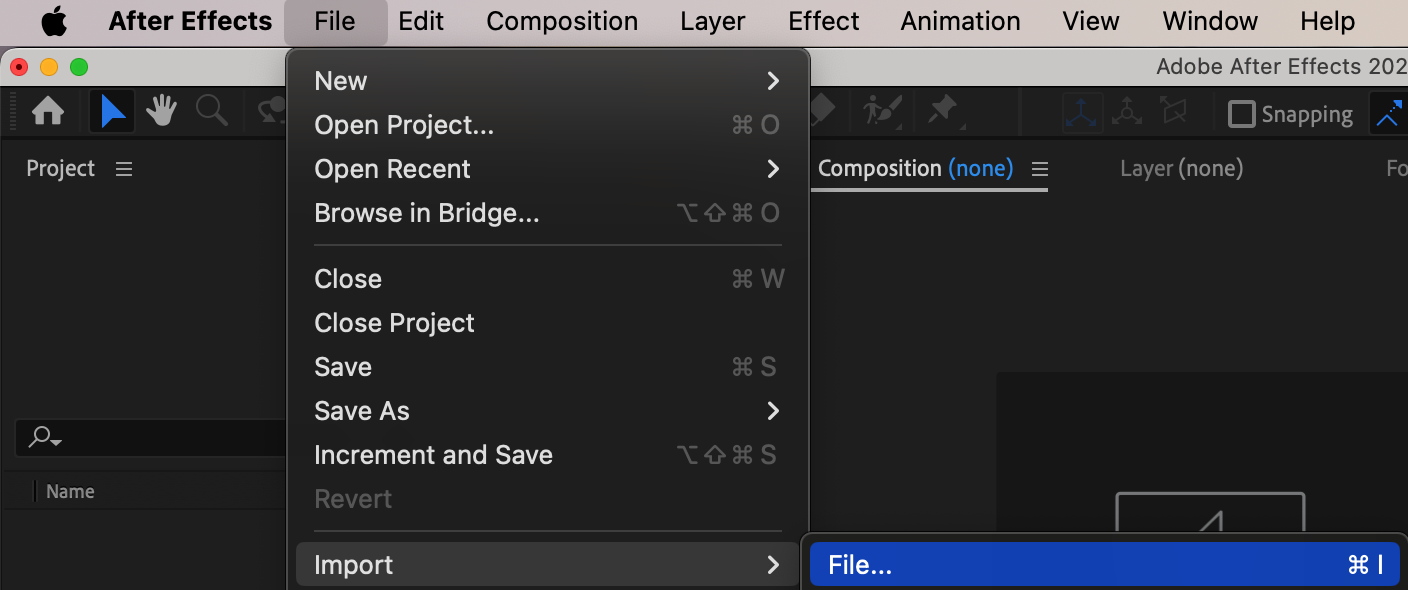Image resolution: width=1408 pixels, height=590 pixels.
Task: Open the Composition menu in menu bar
Action: 562,21
